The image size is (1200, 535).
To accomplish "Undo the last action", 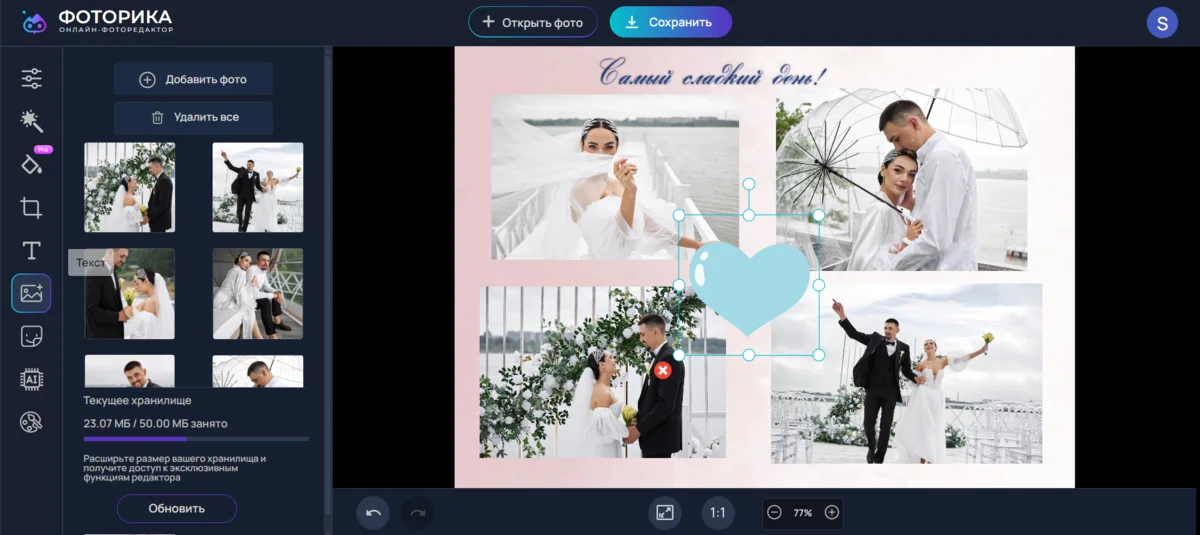I will pyautogui.click(x=373, y=513).
